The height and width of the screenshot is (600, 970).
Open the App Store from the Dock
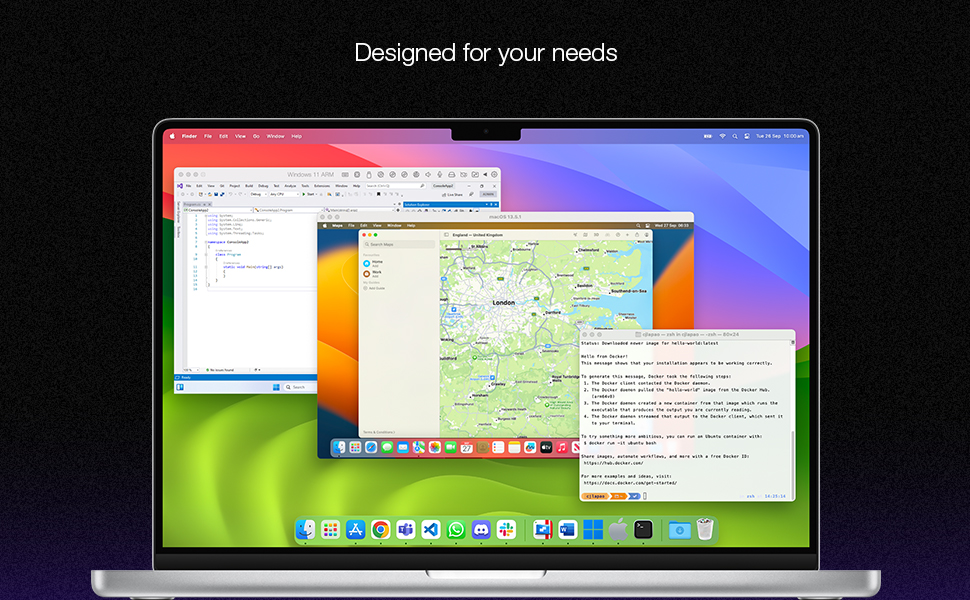pos(355,529)
